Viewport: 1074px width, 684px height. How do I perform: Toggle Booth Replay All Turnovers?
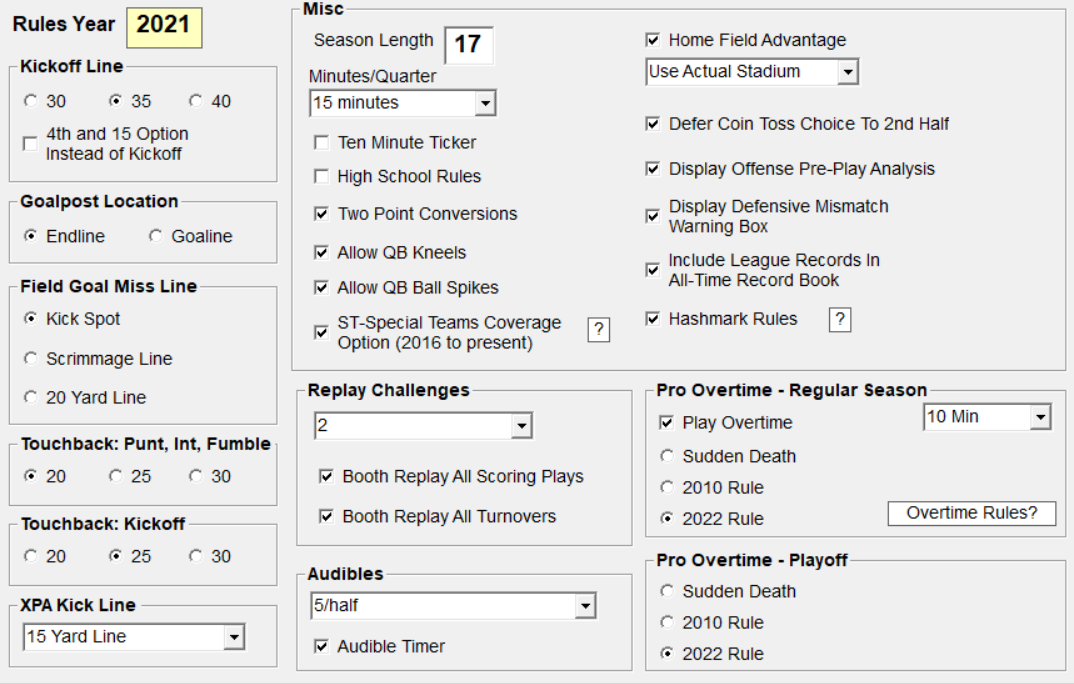pos(326,517)
